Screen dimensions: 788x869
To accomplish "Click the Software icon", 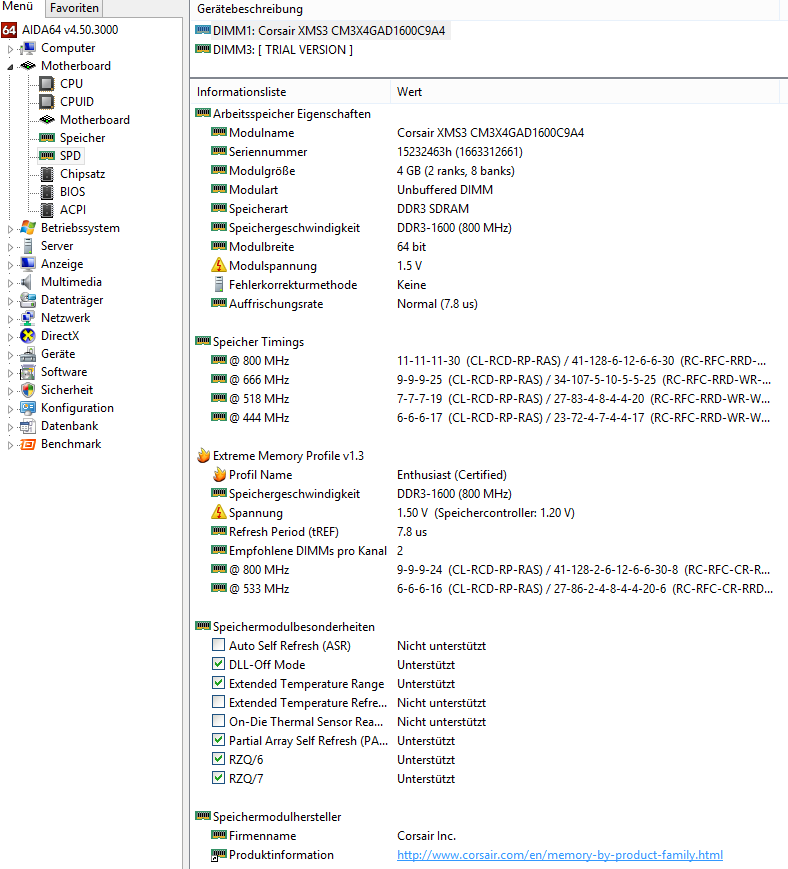I will click(28, 372).
